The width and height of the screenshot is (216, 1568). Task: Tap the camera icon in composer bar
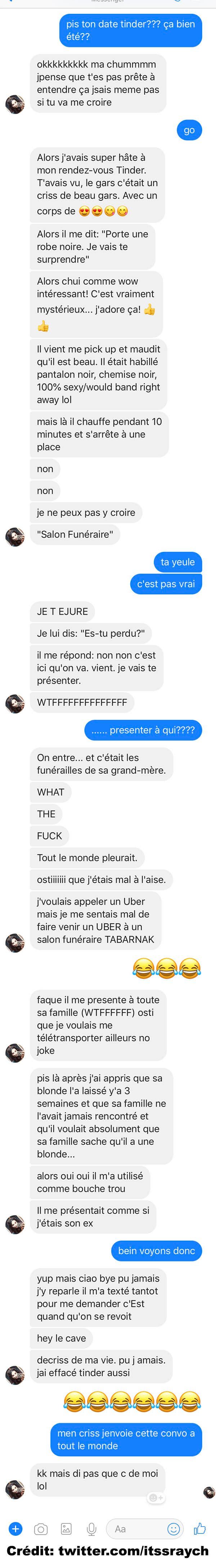coord(41,1528)
